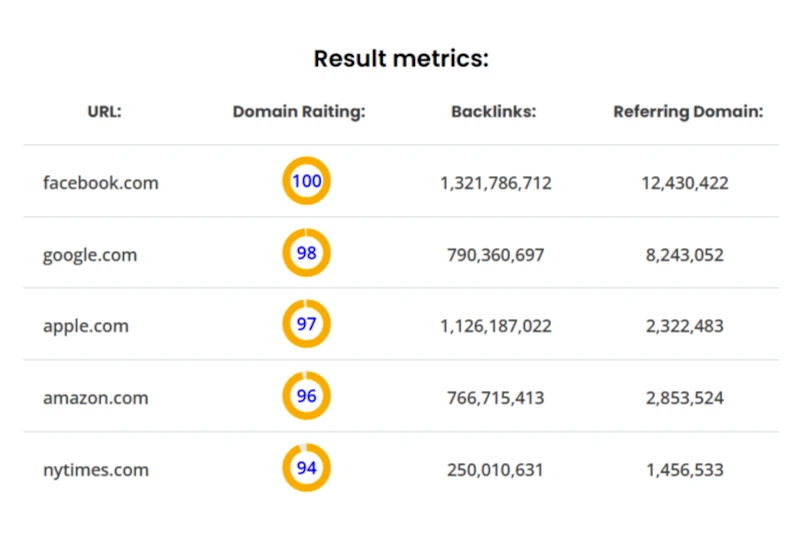
Task: Click the google.com URL cell
Action: click(90, 255)
